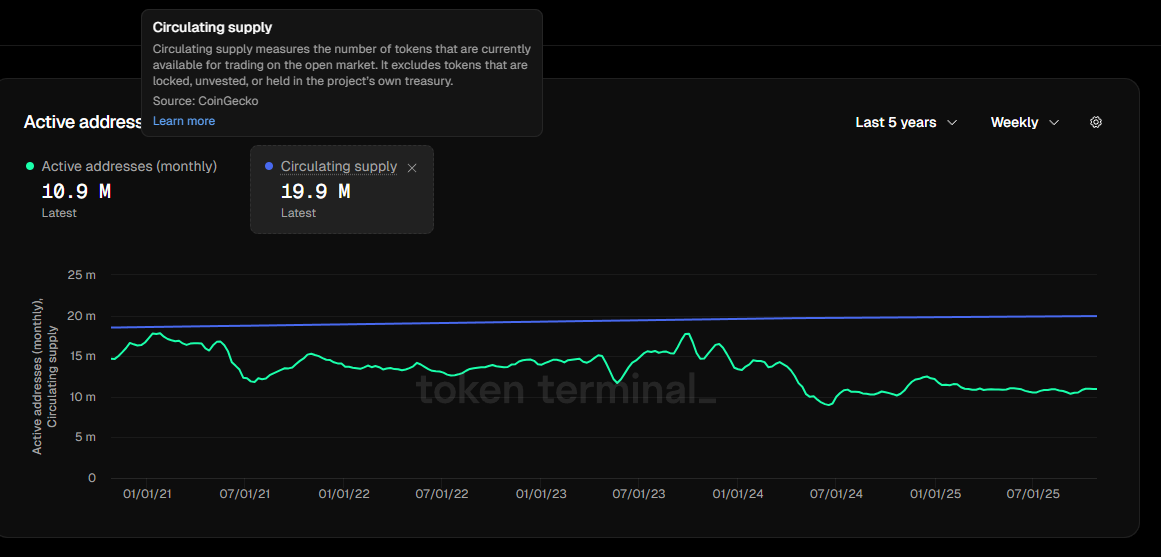Toggle the Circulating supply legend label
The image size is (1161, 557).
click(x=338, y=166)
